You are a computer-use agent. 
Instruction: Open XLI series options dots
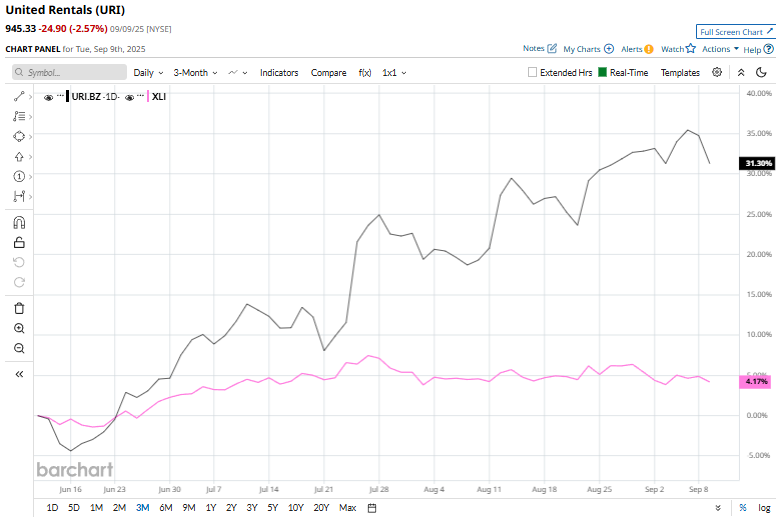pyautogui.click(x=141, y=95)
